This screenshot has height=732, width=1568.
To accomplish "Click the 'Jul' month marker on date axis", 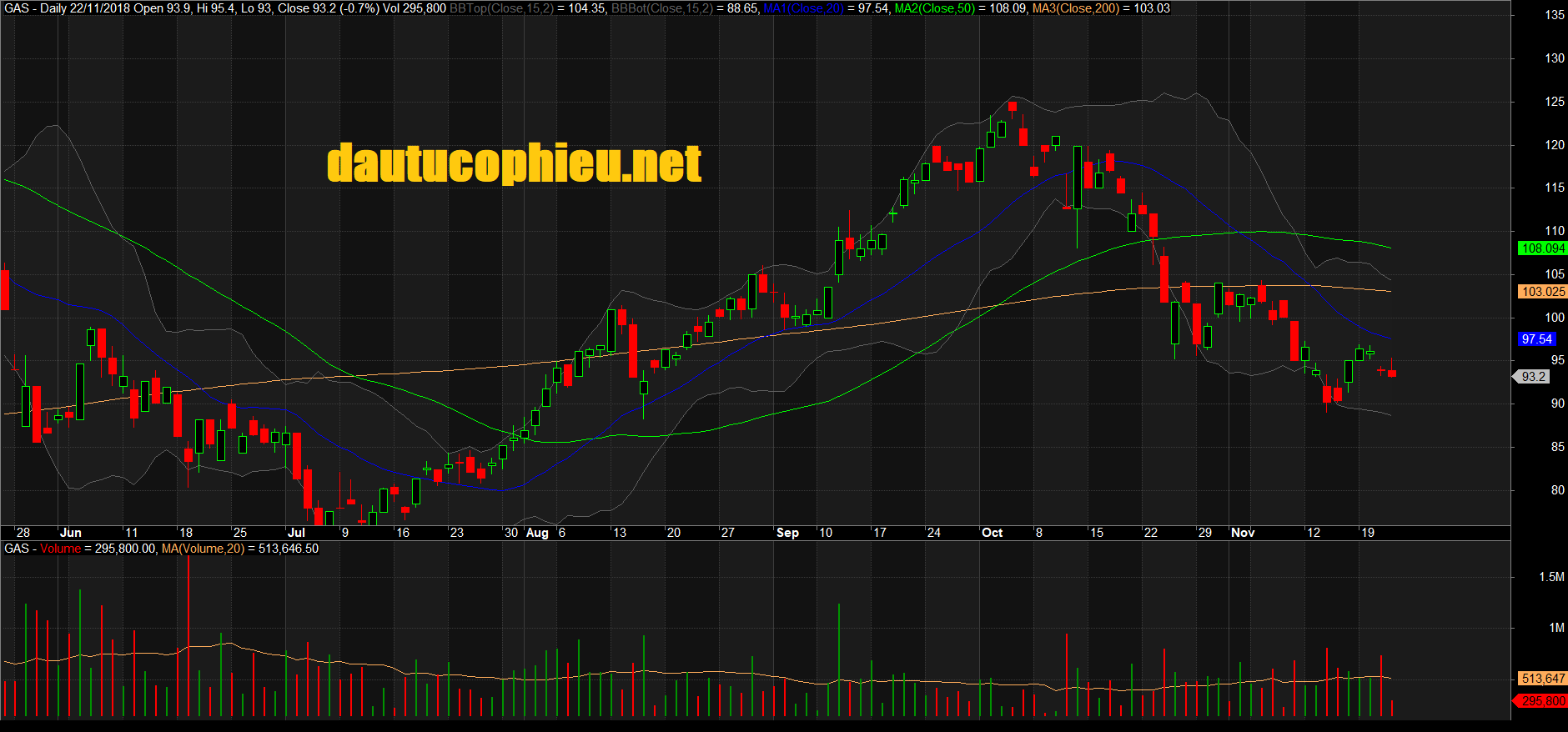I will [x=296, y=533].
